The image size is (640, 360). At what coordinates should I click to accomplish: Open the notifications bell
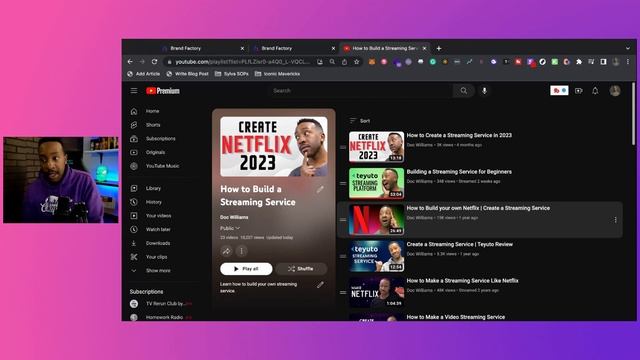point(595,91)
